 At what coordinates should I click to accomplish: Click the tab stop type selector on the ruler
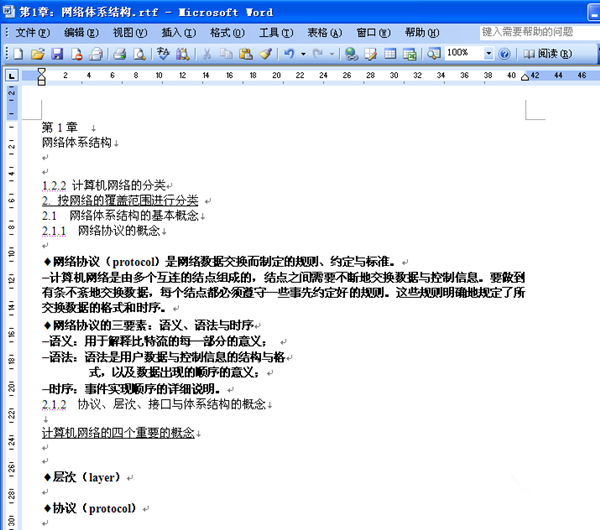12,76
